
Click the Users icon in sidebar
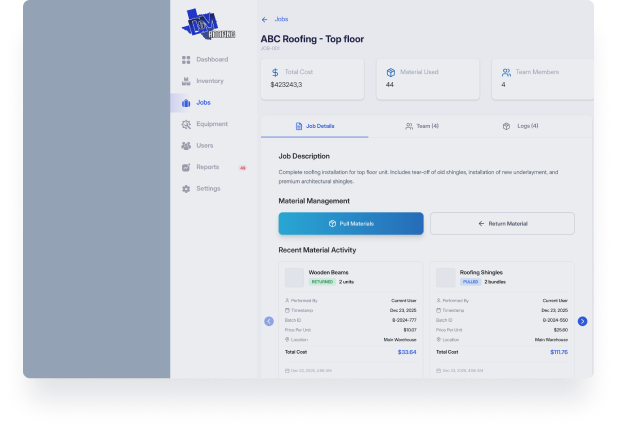click(186, 146)
